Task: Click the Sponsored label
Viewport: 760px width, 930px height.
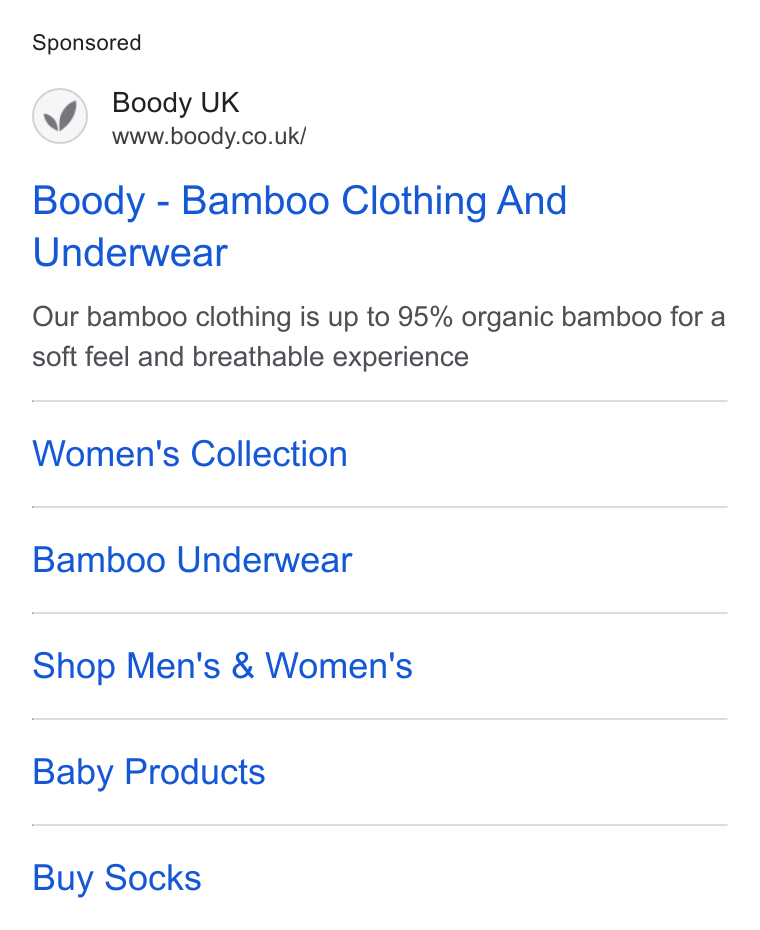Action: click(87, 43)
